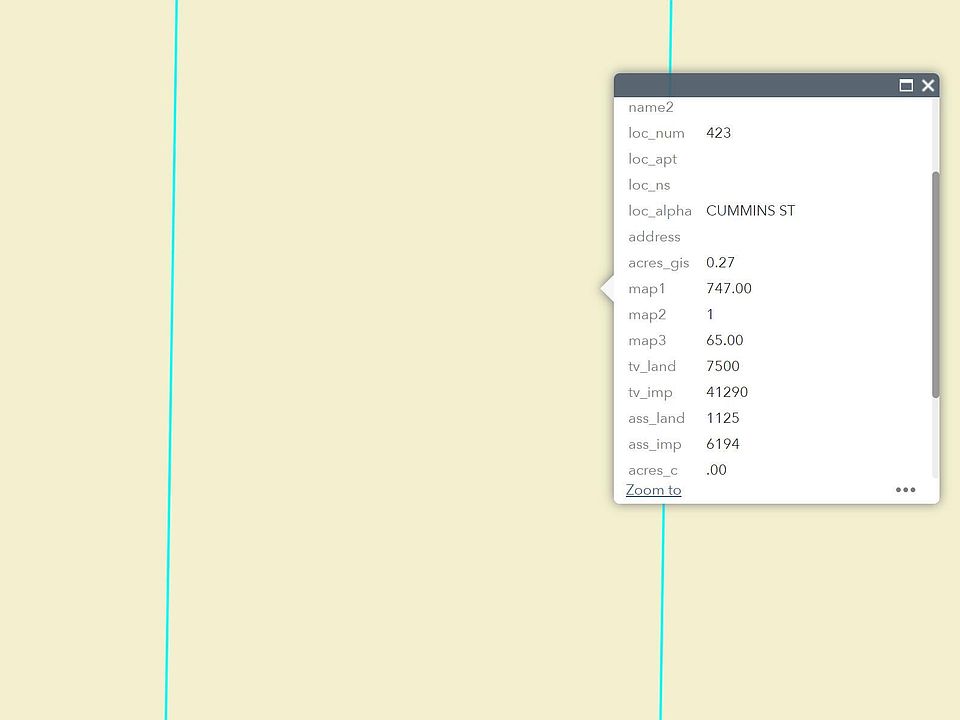Select the right cyan parcel boundary line
Screen dimensions: 960x720
(x=663, y=600)
